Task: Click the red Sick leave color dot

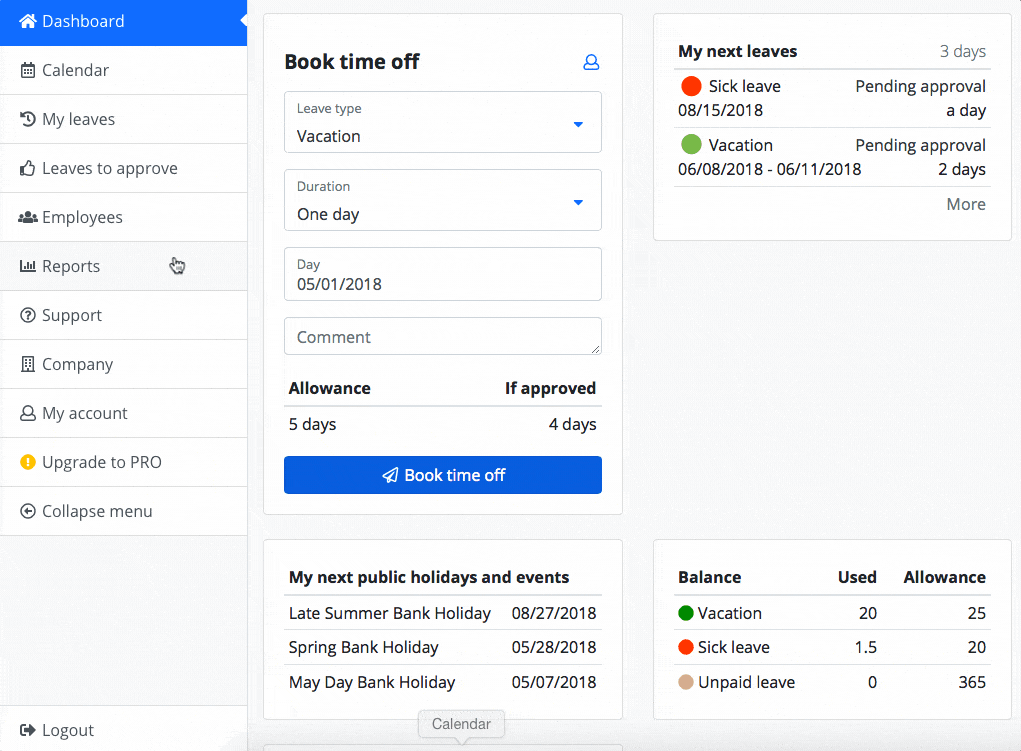Action: (691, 86)
